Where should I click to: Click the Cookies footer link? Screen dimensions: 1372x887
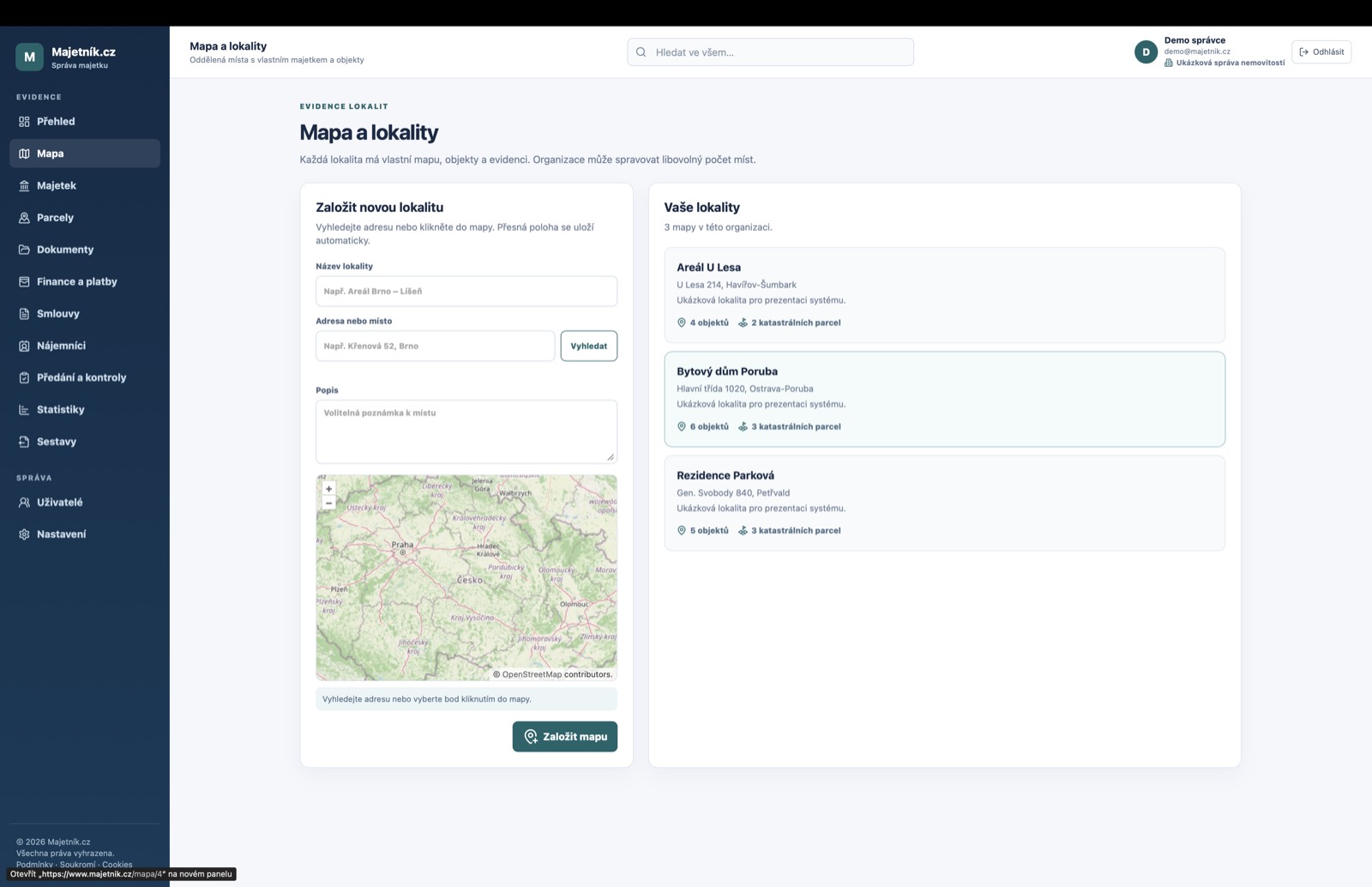tap(117, 865)
